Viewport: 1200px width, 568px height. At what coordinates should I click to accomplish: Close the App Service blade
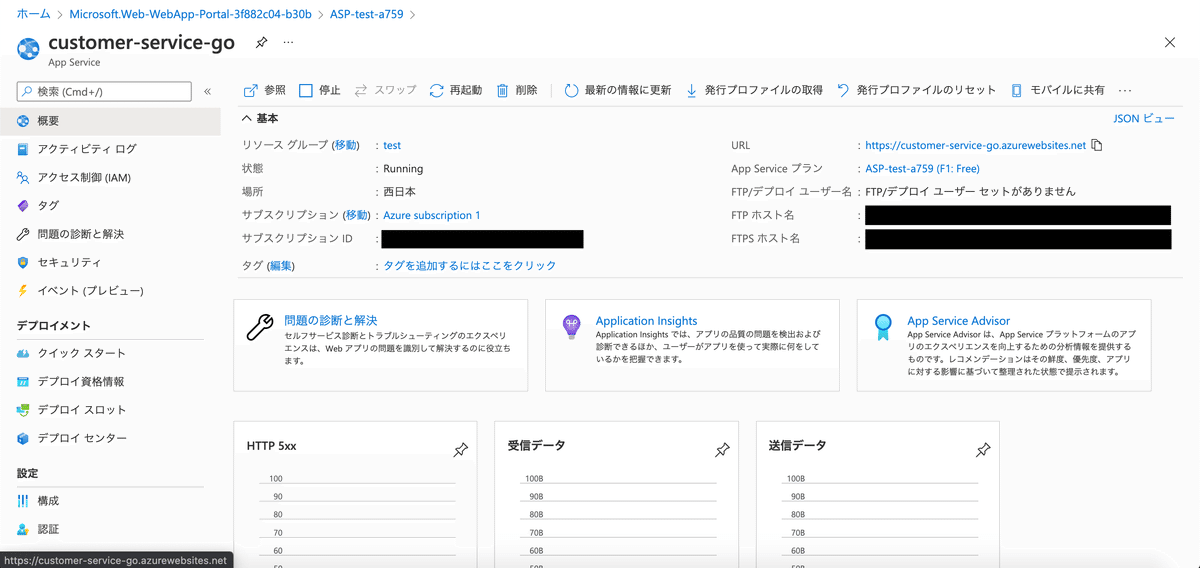coord(1170,42)
